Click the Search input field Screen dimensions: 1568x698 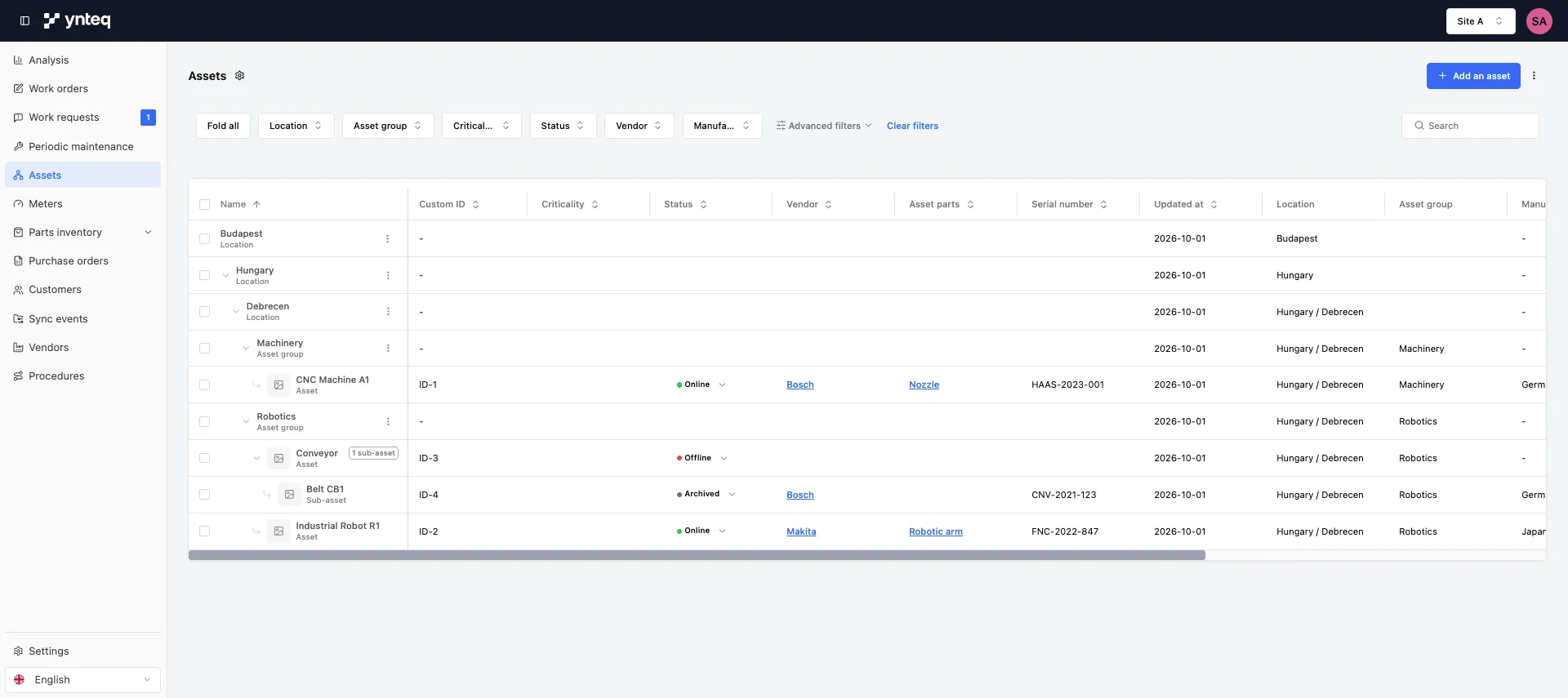(x=1470, y=126)
